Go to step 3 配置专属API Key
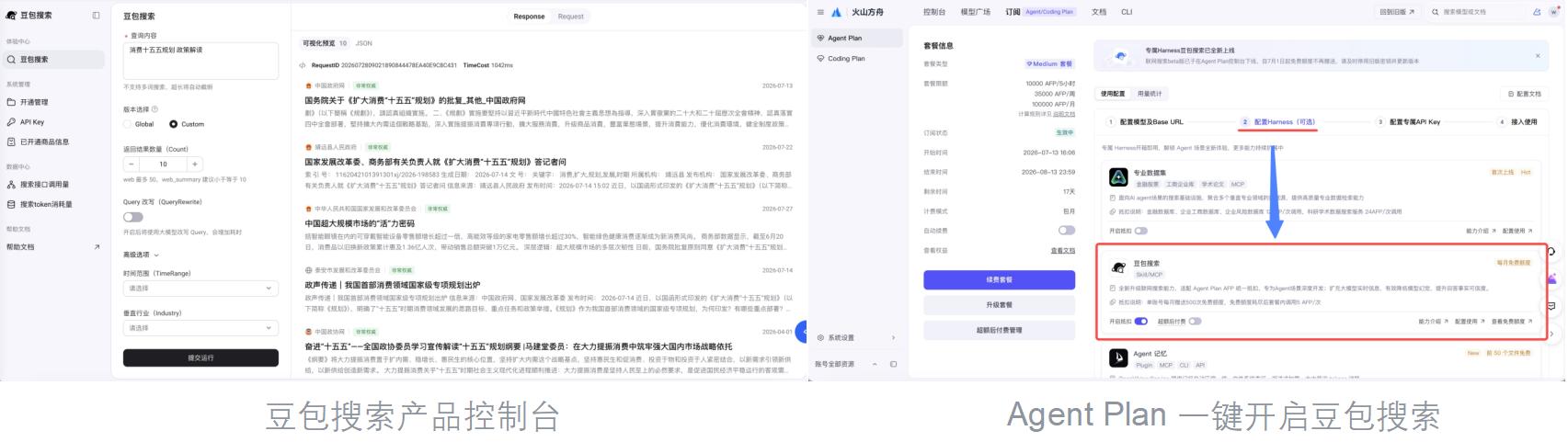This screenshot has height=442, width=1568. (1409, 121)
